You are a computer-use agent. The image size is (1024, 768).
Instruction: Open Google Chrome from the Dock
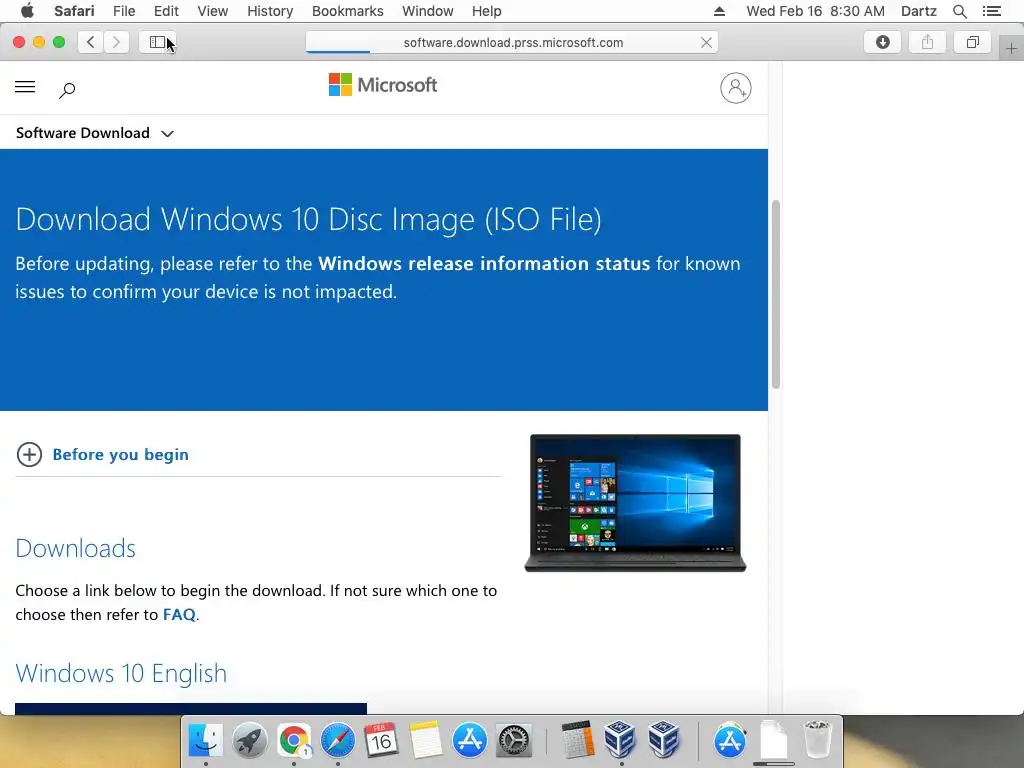[x=294, y=741]
